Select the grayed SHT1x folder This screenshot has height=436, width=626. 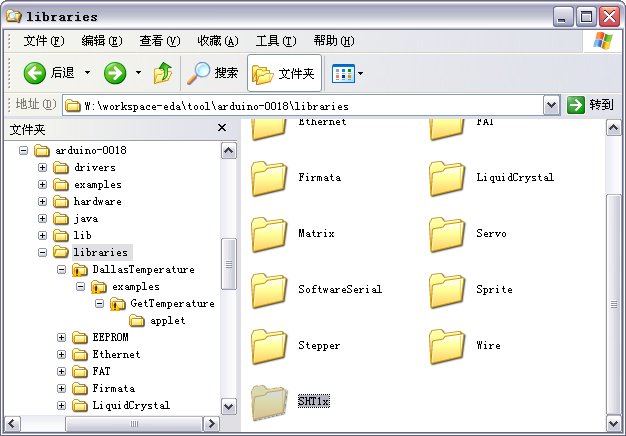coord(269,402)
